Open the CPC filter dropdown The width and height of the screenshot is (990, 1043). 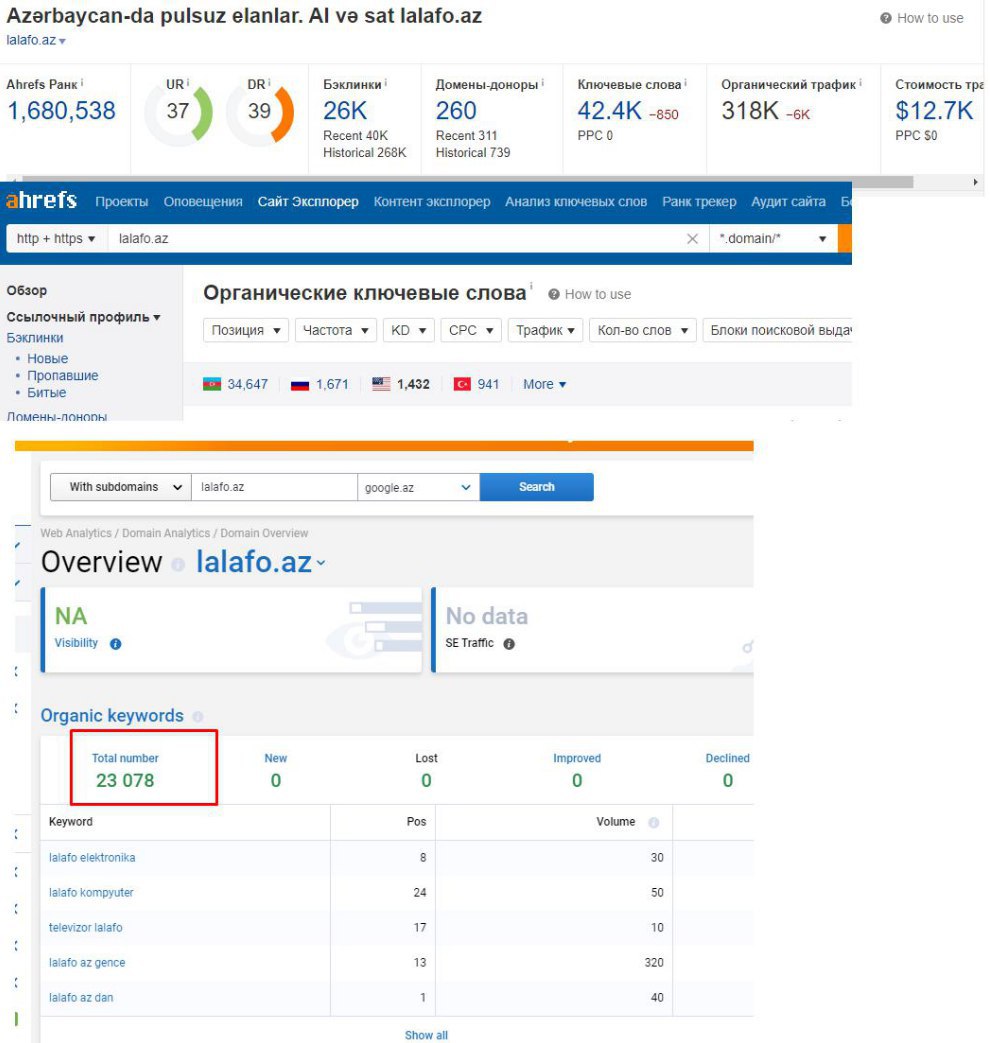pyautogui.click(x=470, y=330)
